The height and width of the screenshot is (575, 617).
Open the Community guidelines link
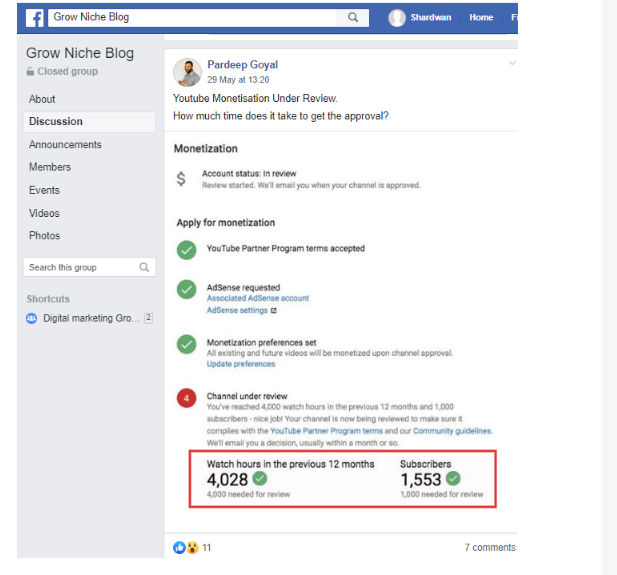452,431
